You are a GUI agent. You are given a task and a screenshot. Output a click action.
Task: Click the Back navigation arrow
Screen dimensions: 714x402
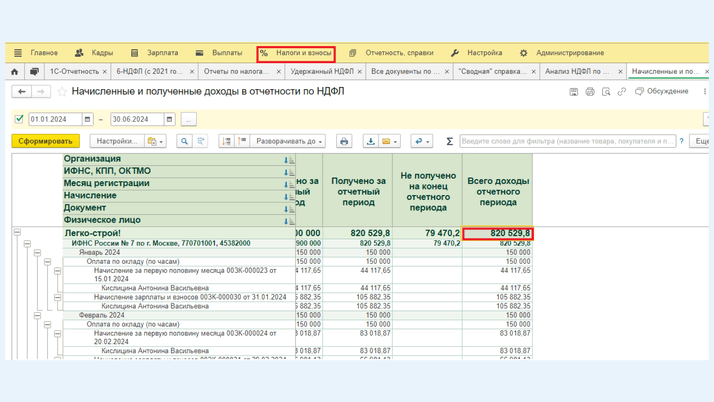21,92
